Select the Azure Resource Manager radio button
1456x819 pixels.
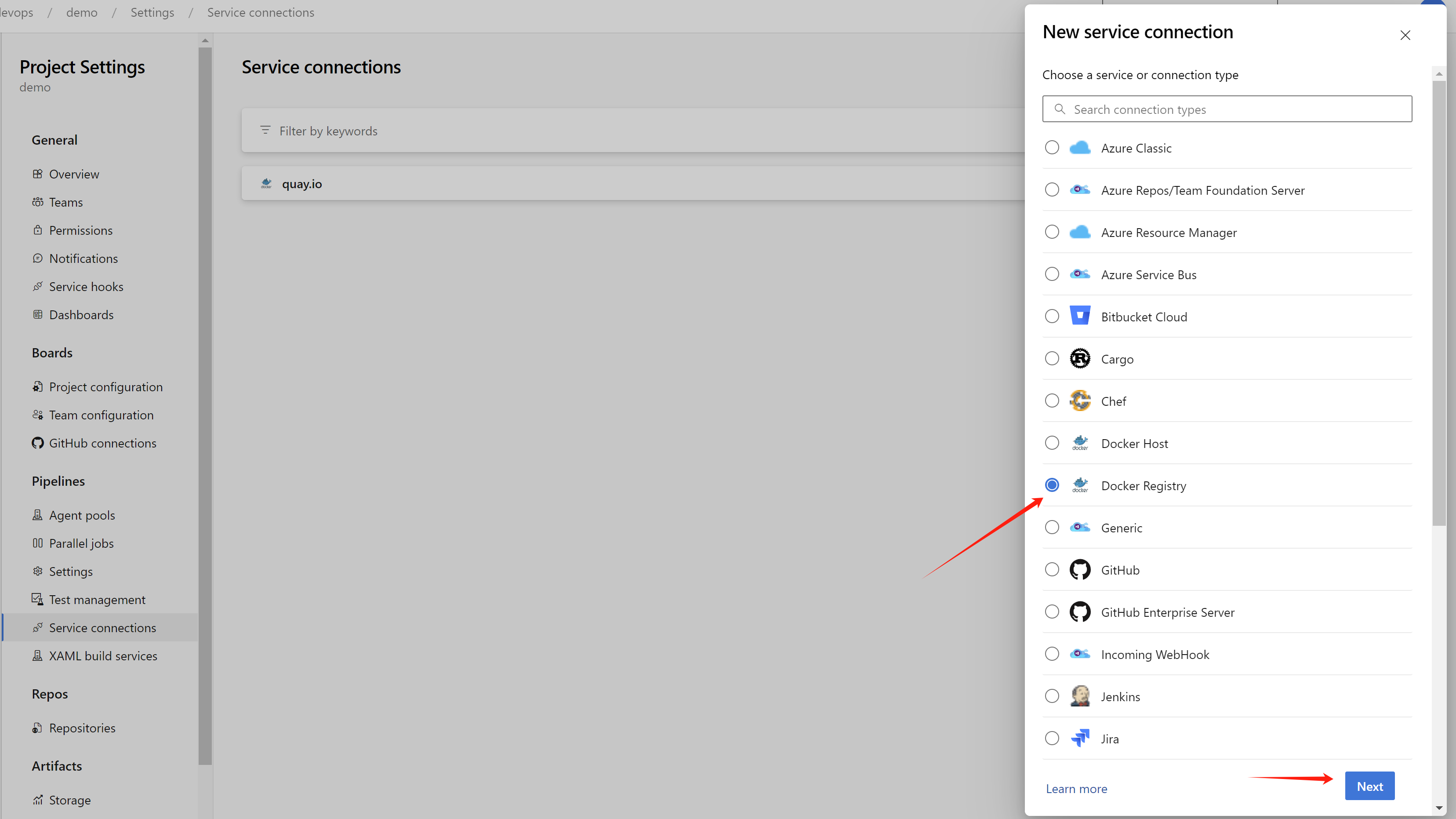click(1052, 232)
